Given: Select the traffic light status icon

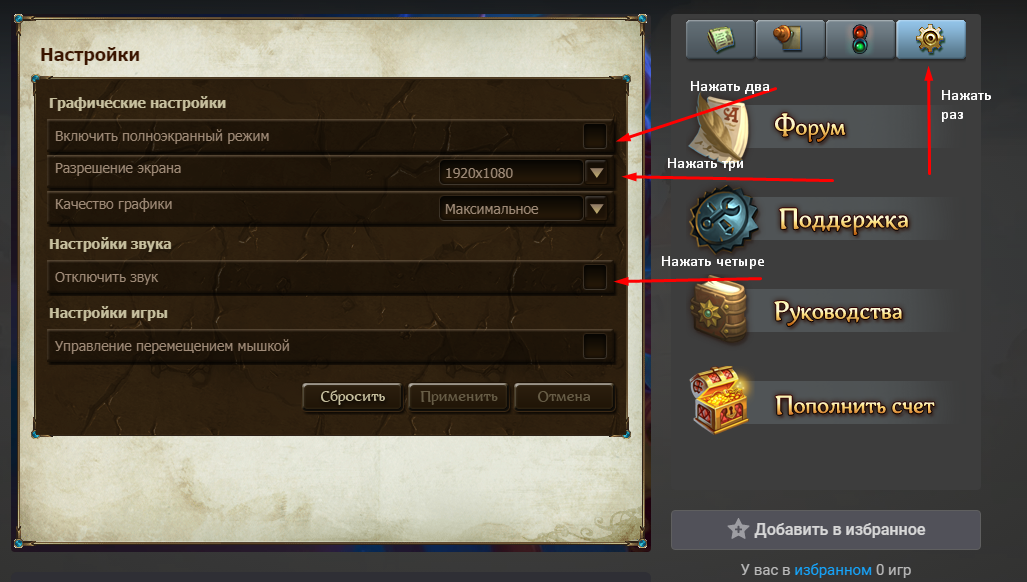Looking at the screenshot, I should pyautogui.click(x=860, y=40).
